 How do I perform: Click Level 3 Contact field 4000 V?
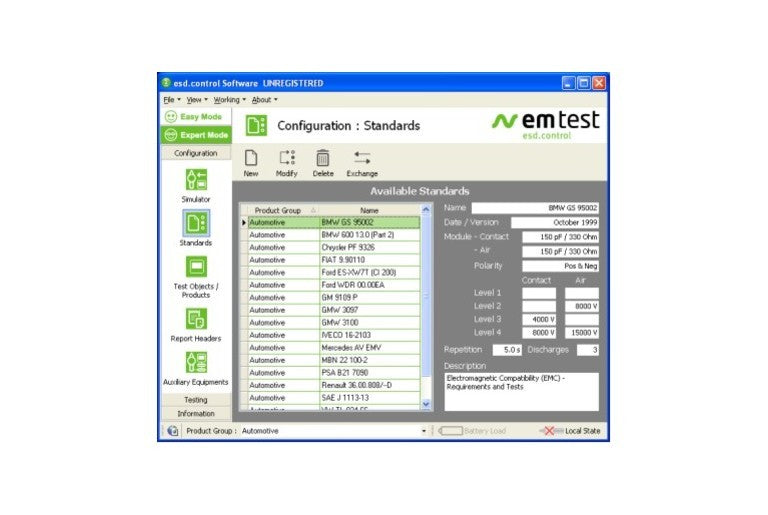(539, 319)
